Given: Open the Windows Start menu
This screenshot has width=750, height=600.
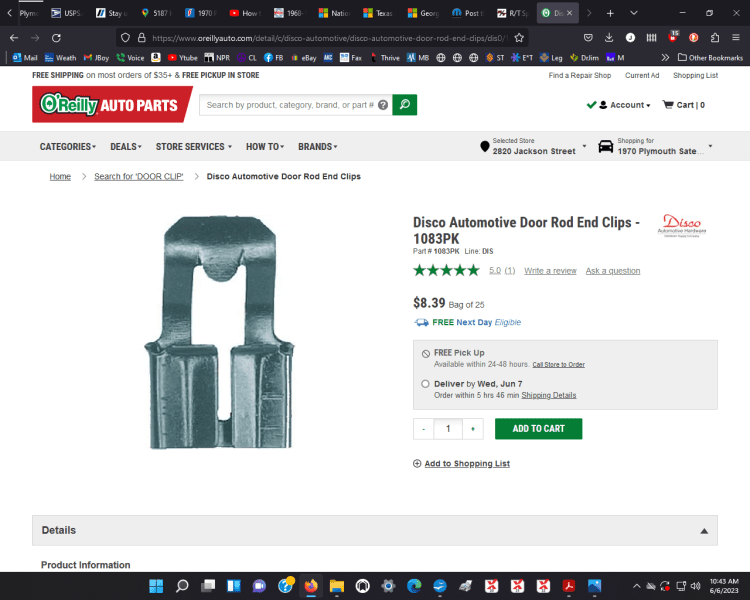Looking at the screenshot, I should (156, 586).
